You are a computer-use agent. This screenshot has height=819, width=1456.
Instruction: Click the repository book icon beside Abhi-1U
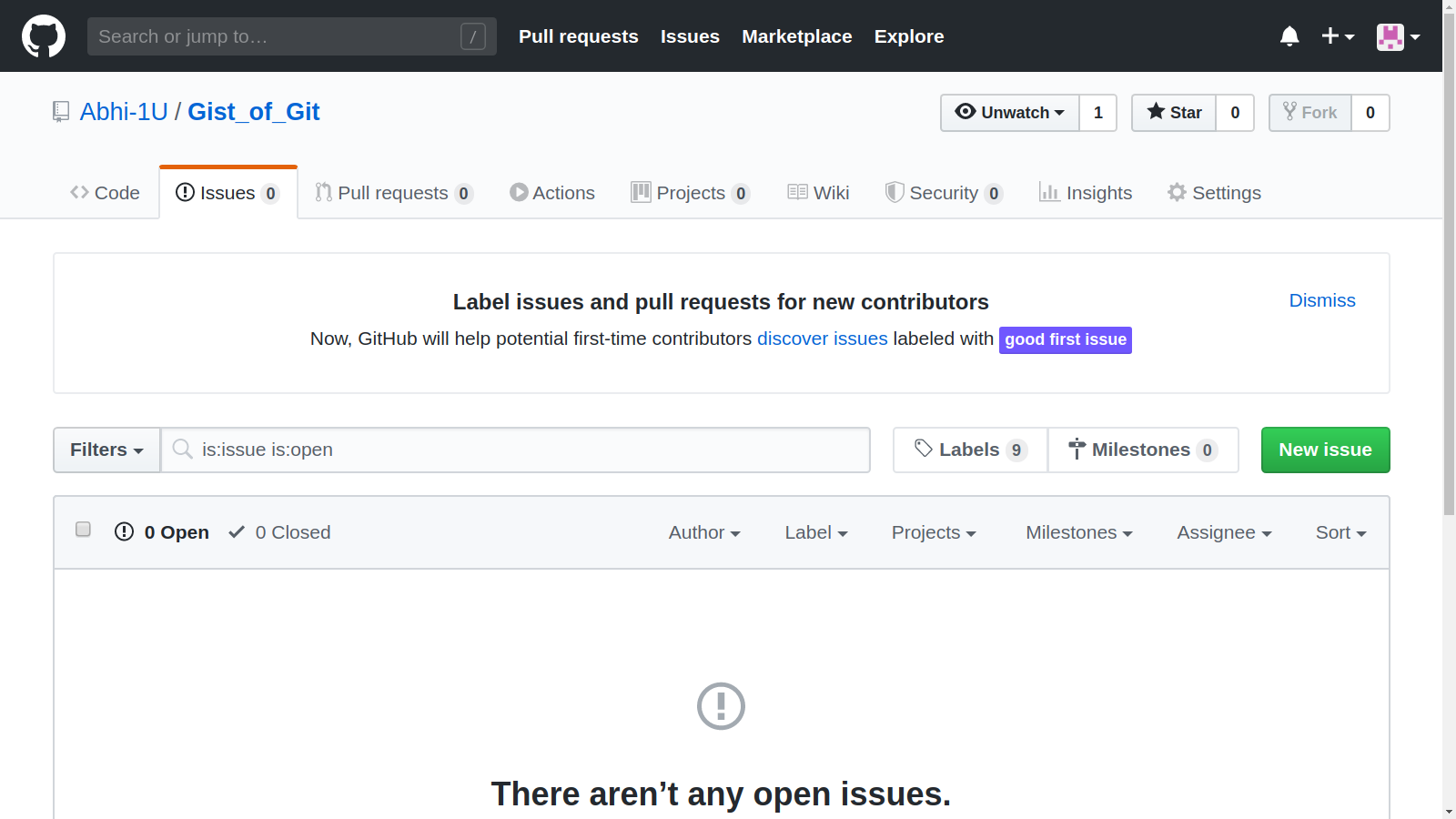click(61, 112)
